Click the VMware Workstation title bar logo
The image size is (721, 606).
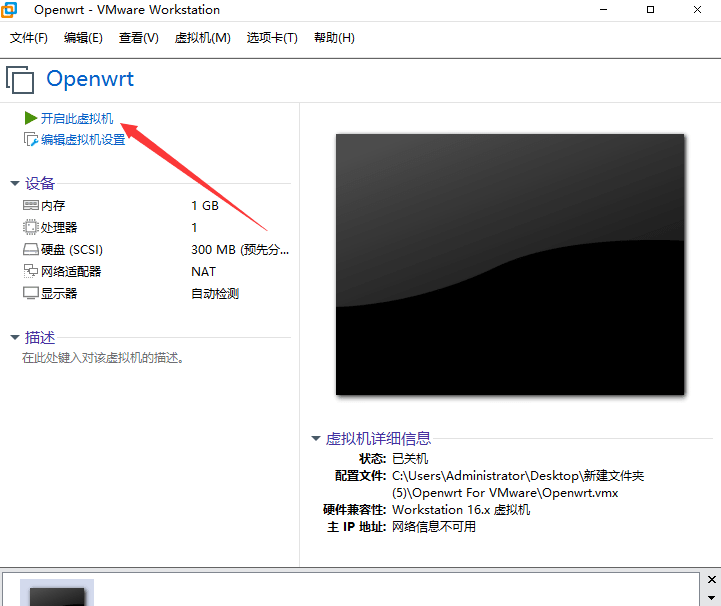(x=13, y=10)
